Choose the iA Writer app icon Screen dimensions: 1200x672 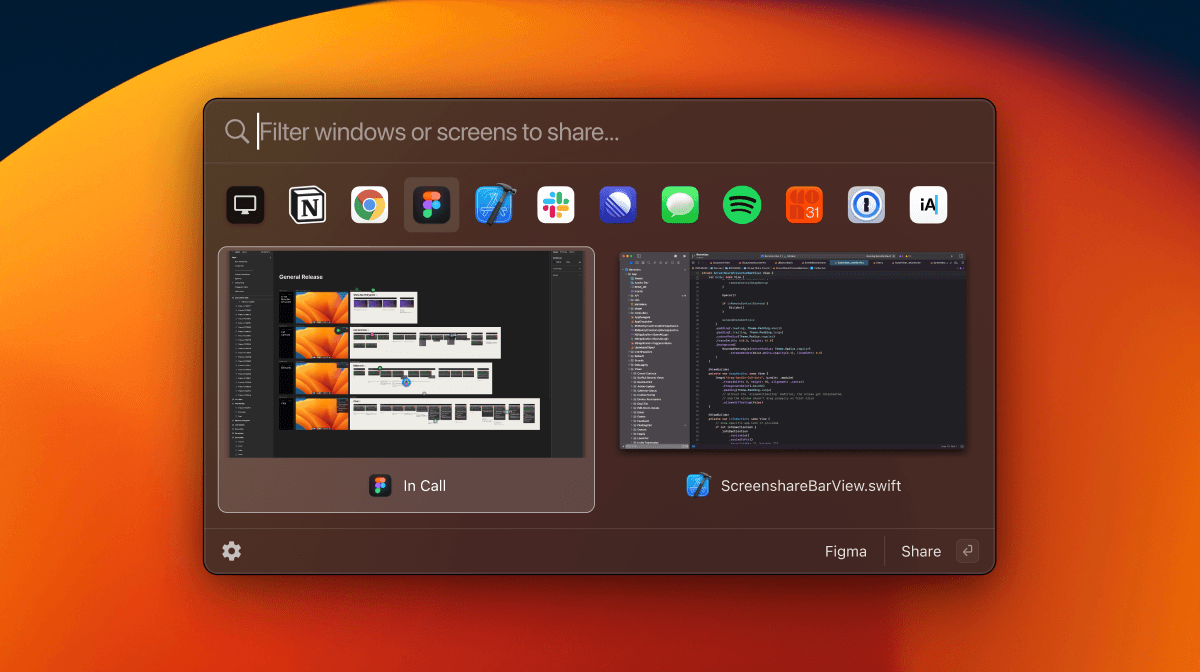(928, 205)
